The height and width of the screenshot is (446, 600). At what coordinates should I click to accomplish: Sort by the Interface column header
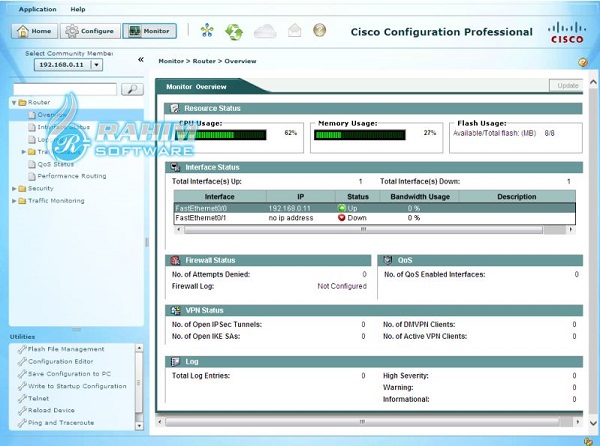(220, 197)
